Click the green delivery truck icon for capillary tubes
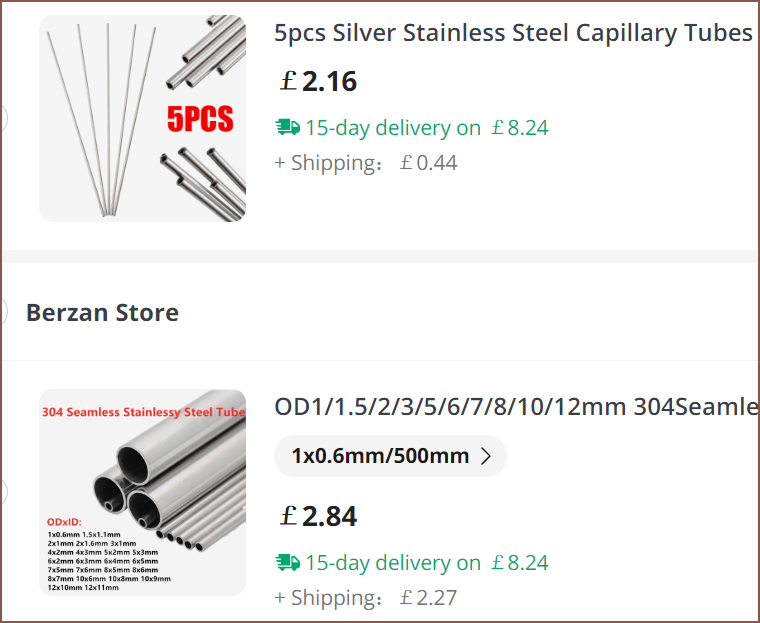Image resolution: width=760 pixels, height=623 pixels. pos(287,128)
